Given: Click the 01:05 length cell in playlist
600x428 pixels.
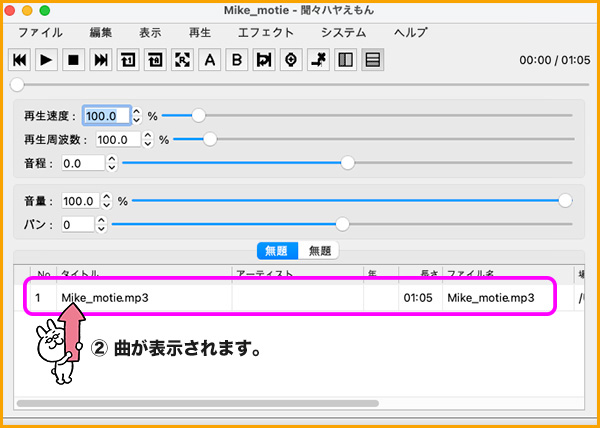Looking at the screenshot, I should tap(421, 297).
